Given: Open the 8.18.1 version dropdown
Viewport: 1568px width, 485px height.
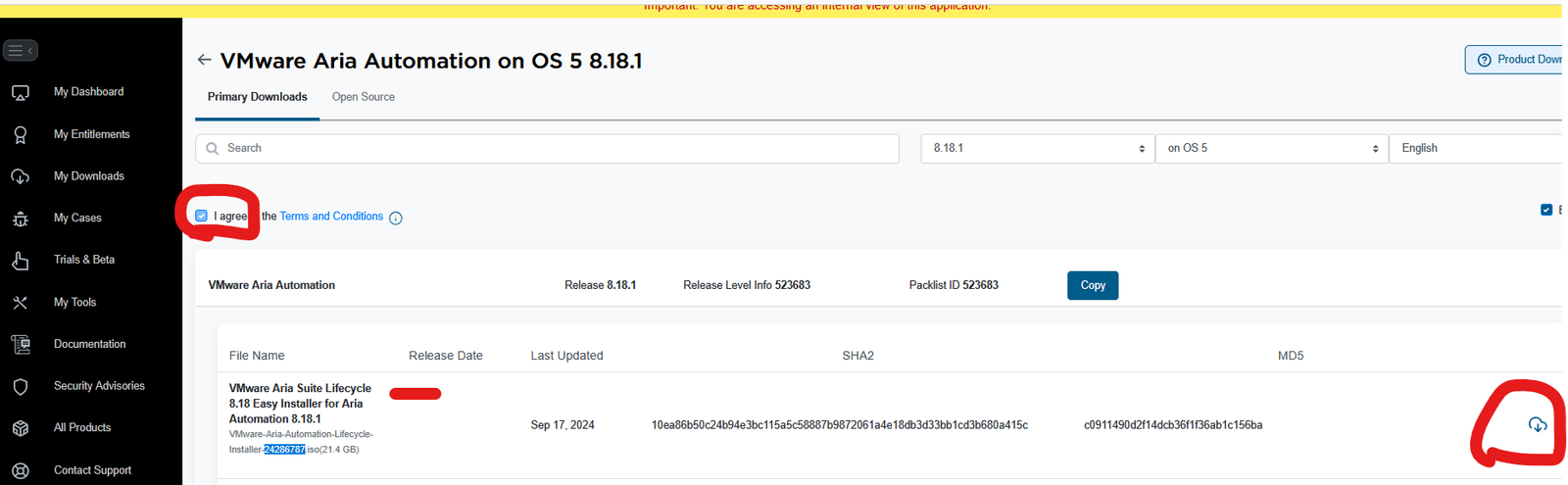Looking at the screenshot, I should pos(1038,149).
